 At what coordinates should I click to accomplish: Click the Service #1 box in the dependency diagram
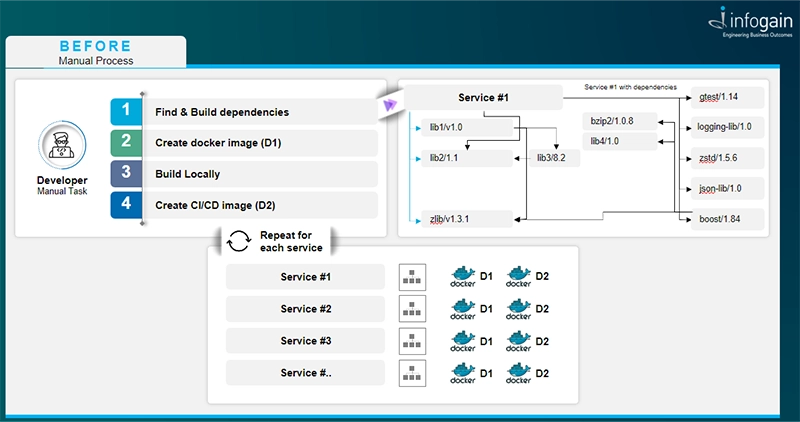(x=483, y=97)
